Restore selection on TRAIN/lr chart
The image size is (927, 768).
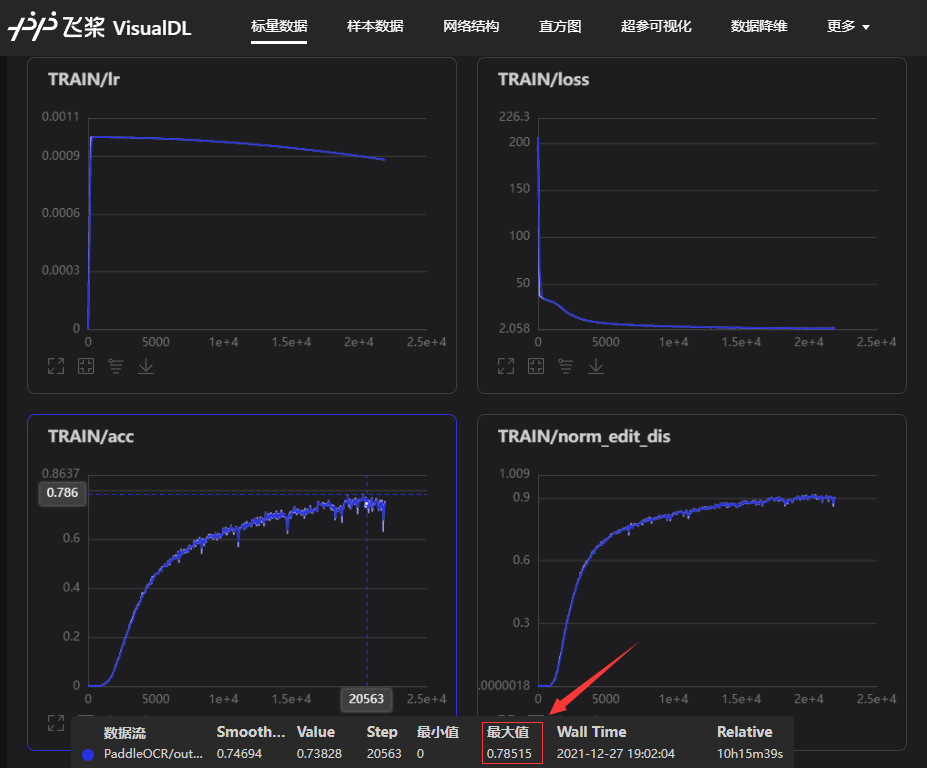[x=86, y=366]
